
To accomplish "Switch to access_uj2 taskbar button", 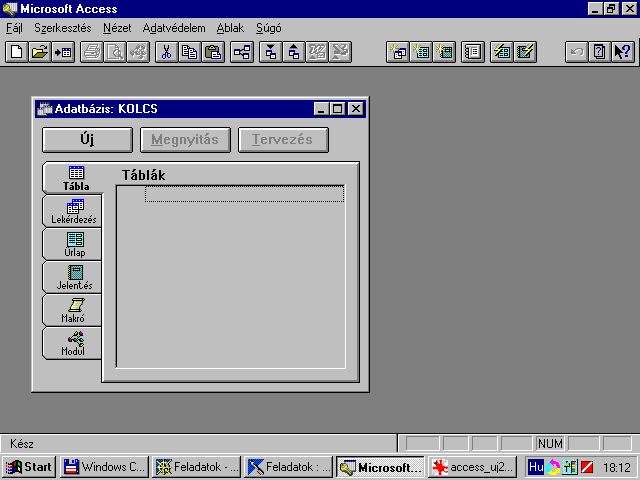I will [473, 467].
